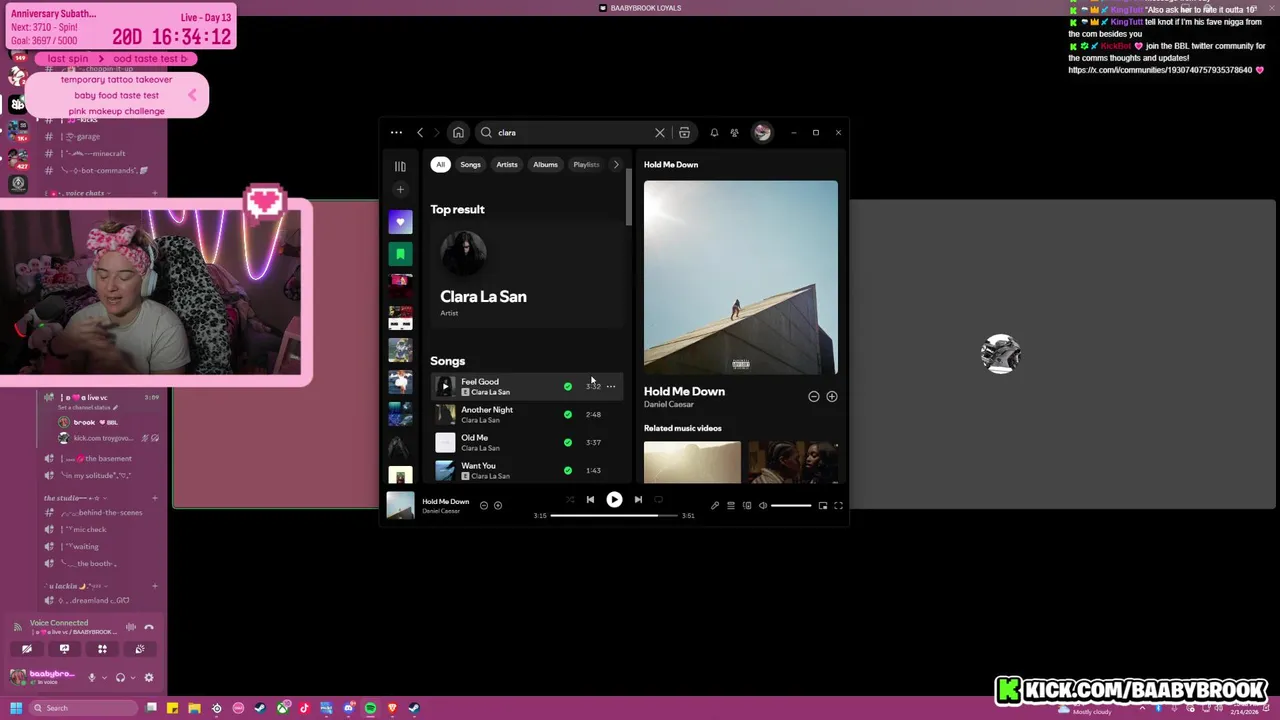This screenshot has height=720, width=1280.
Task: Select the song Want You
Action: point(527,470)
